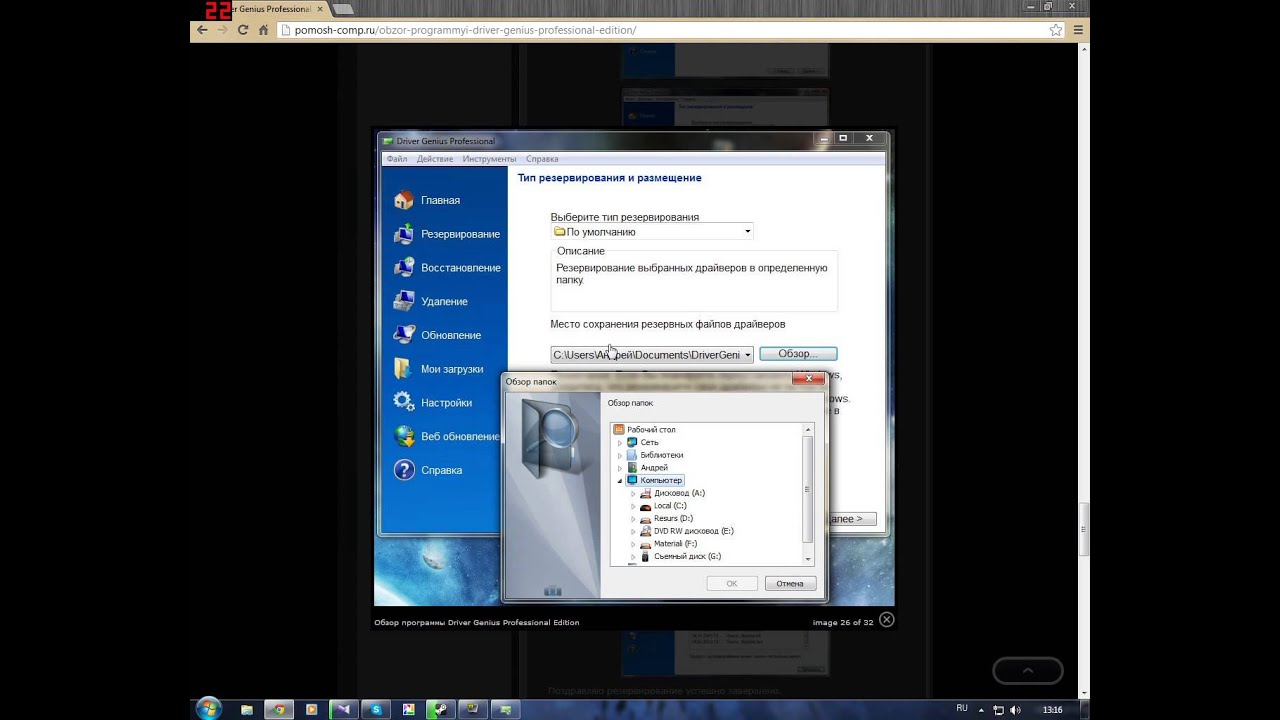Open the Visual Studio taskbar icon
The image size is (1280, 720).
coord(343,709)
